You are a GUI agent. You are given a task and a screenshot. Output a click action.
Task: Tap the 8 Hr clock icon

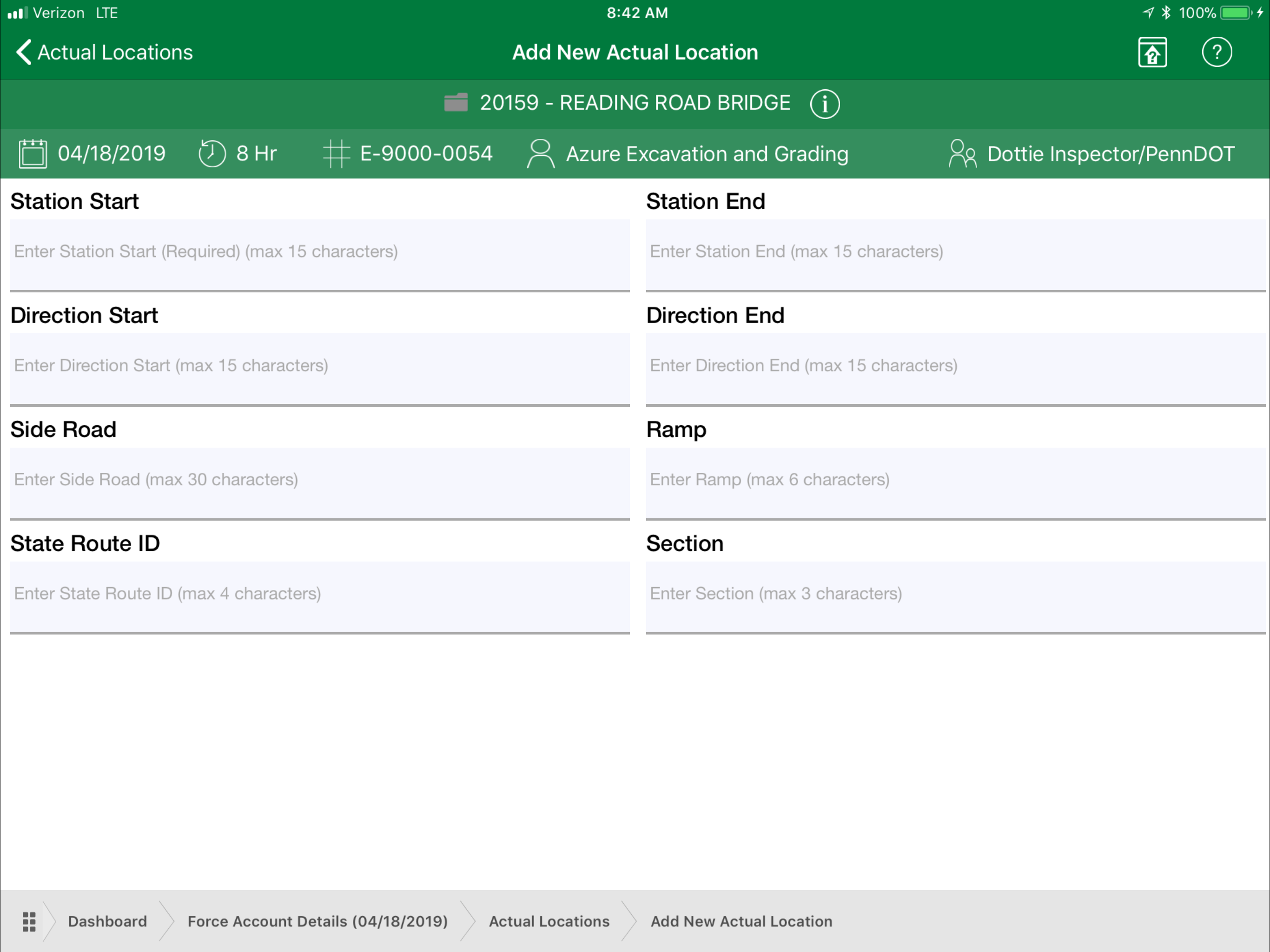212,153
